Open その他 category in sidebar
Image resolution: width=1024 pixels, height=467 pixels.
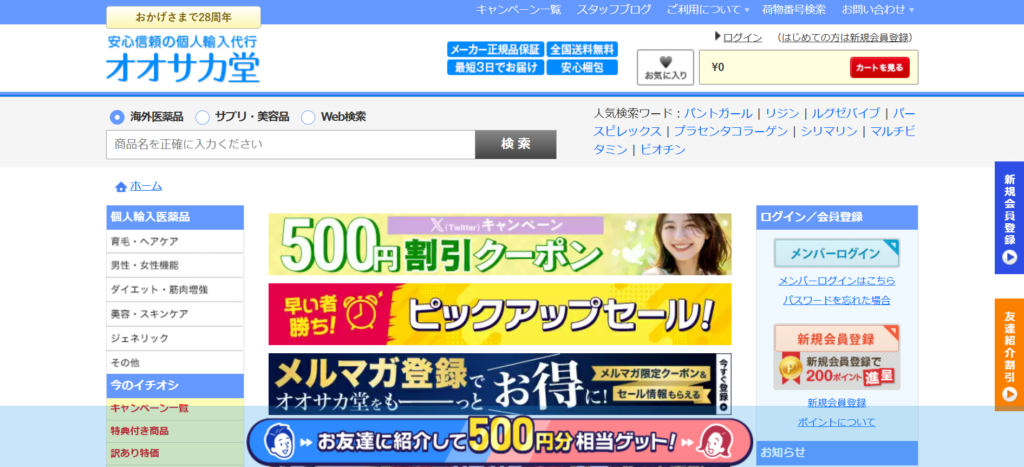[x=175, y=362]
